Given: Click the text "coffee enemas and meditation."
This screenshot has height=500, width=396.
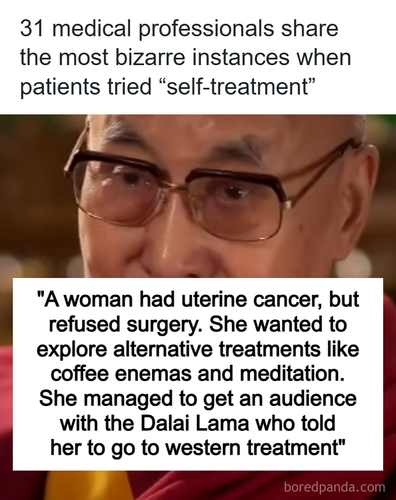Looking at the screenshot, I should (x=198, y=373).
